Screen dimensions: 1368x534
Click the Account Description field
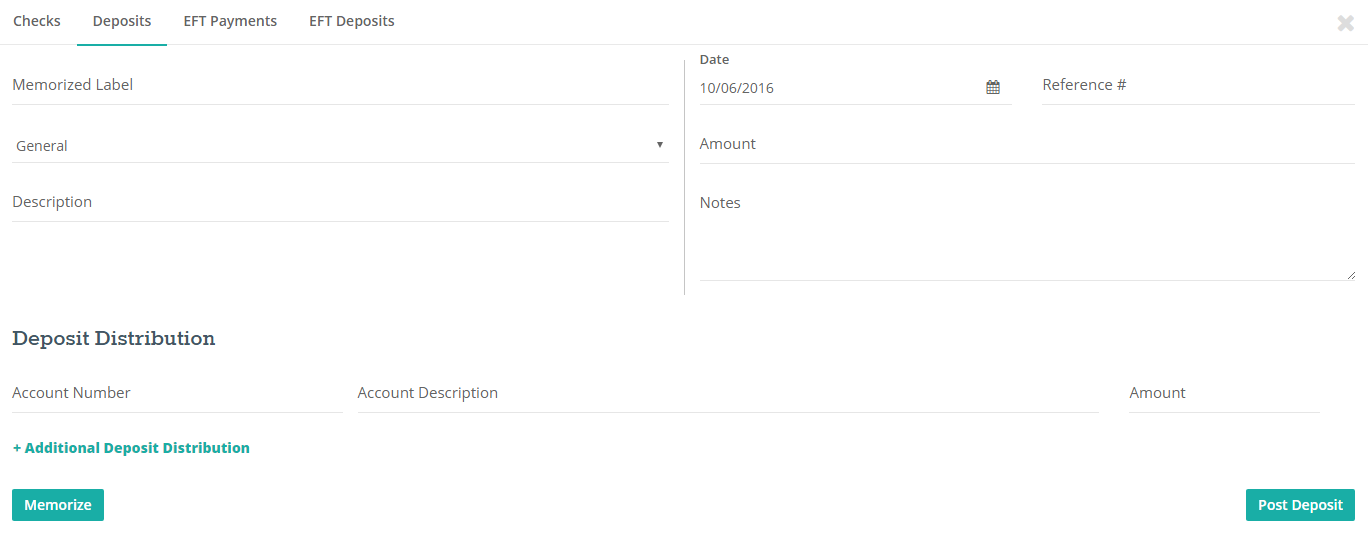coord(728,394)
